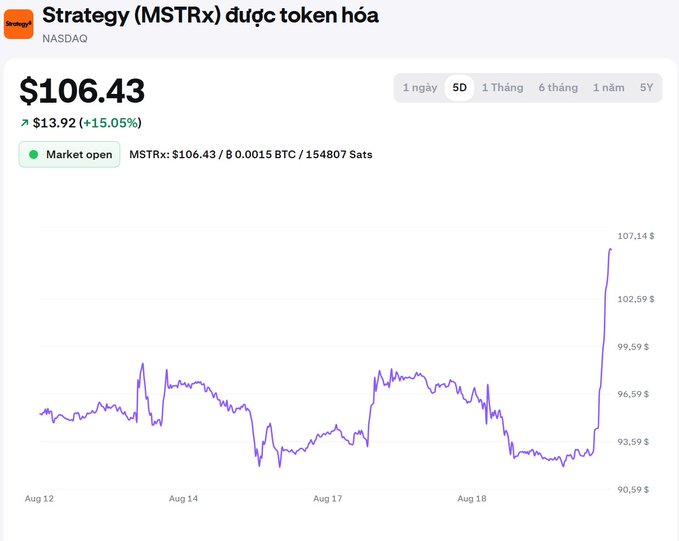Click the 93,59 $ price axis label

click(x=633, y=442)
